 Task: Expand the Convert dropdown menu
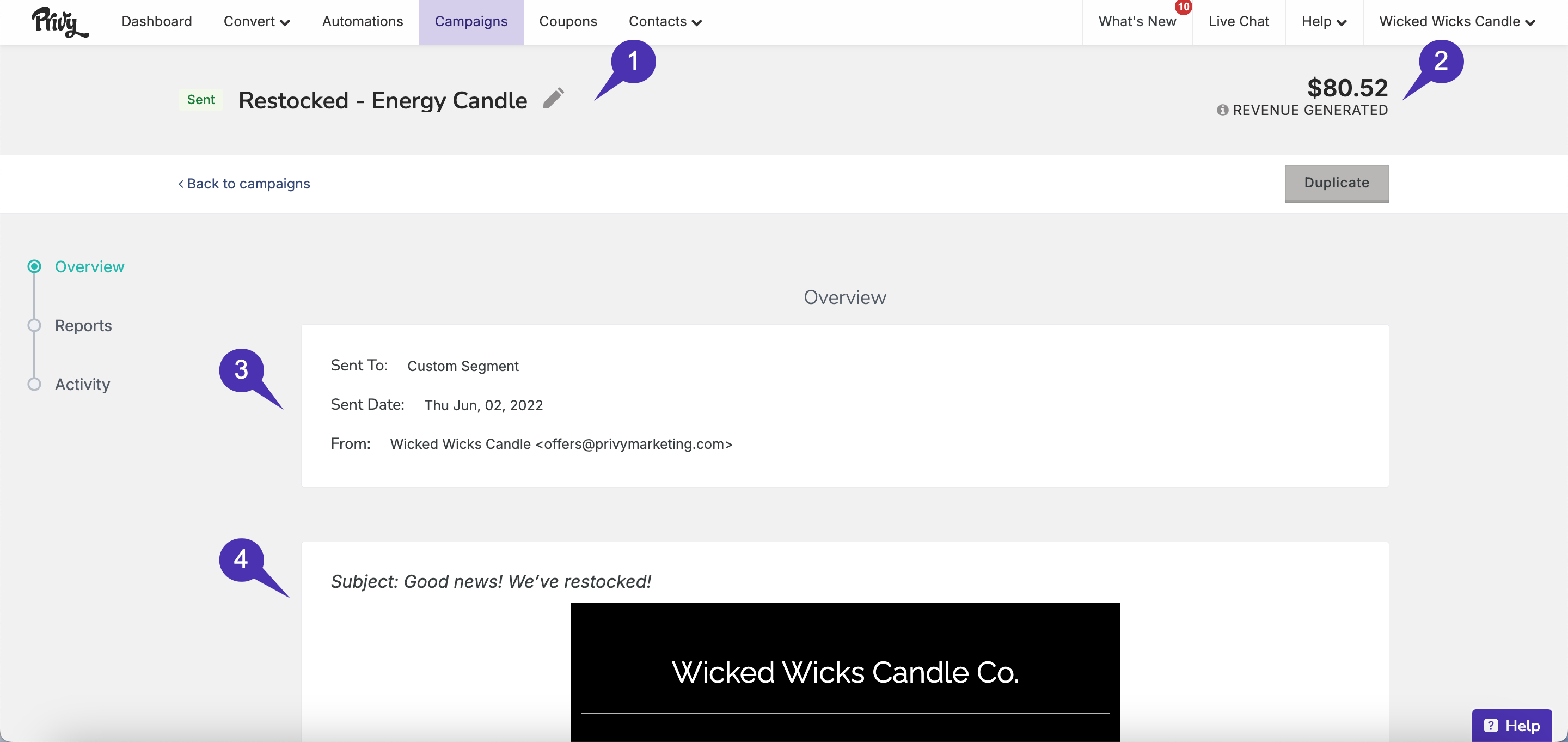click(x=257, y=22)
